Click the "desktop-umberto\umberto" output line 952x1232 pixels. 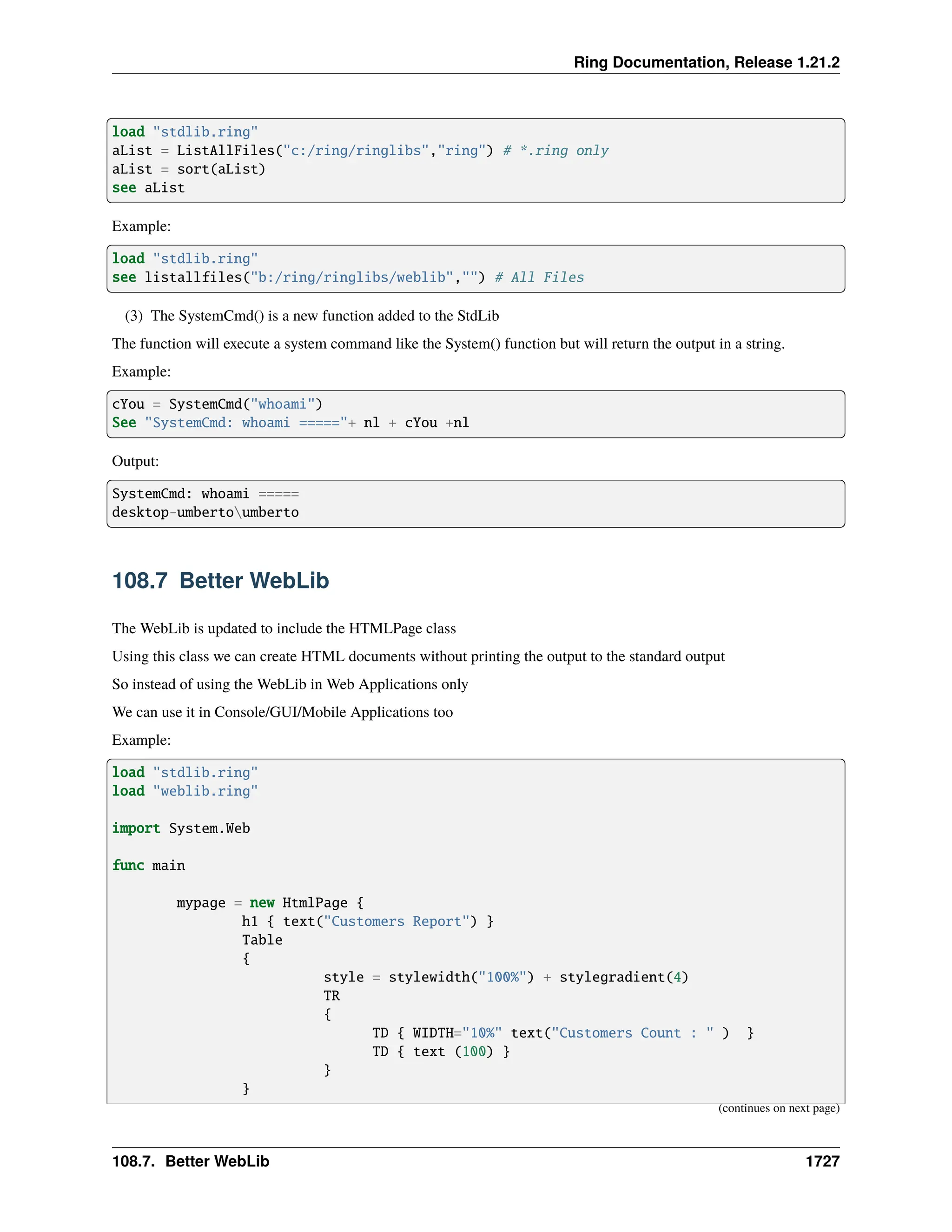coord(205,512)
